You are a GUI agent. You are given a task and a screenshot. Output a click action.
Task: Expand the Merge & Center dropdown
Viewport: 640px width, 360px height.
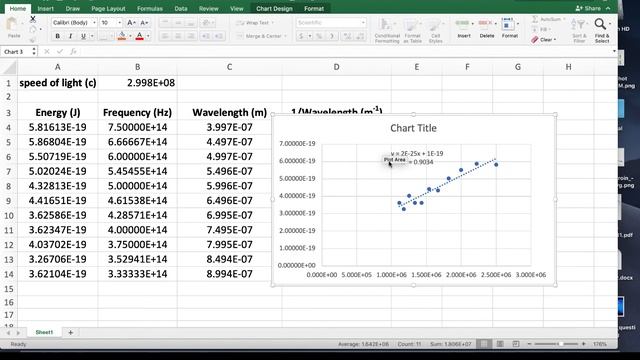pos(285,36)
